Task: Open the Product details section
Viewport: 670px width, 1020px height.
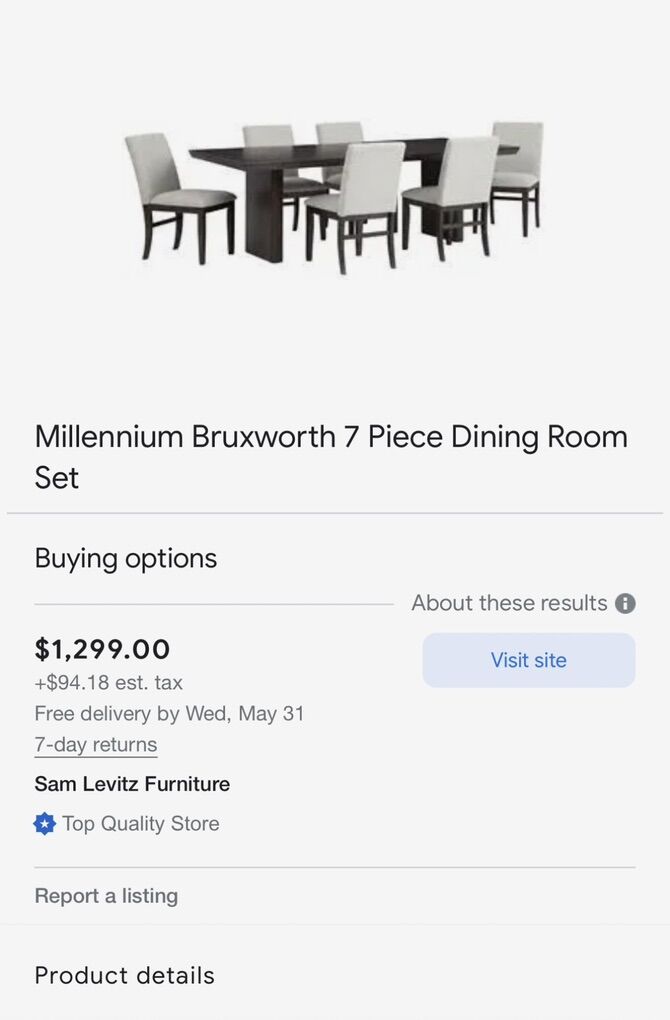Action: pyautogui.click(x=125, y=976)
